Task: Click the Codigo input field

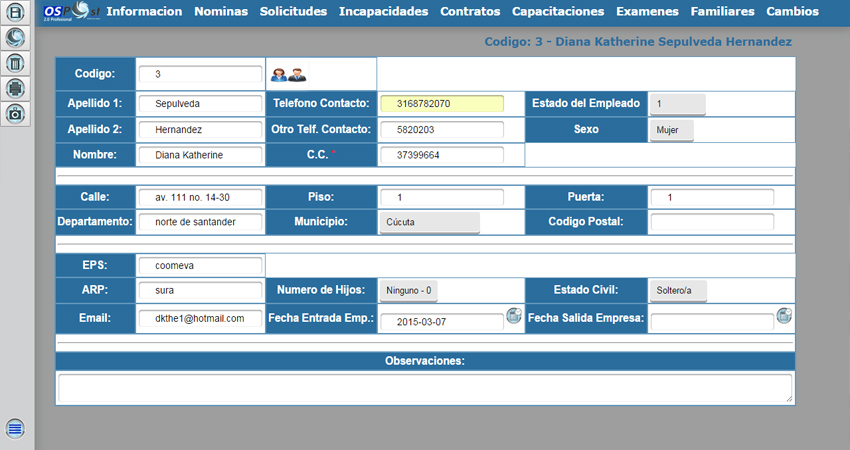Action: point(201,74)
